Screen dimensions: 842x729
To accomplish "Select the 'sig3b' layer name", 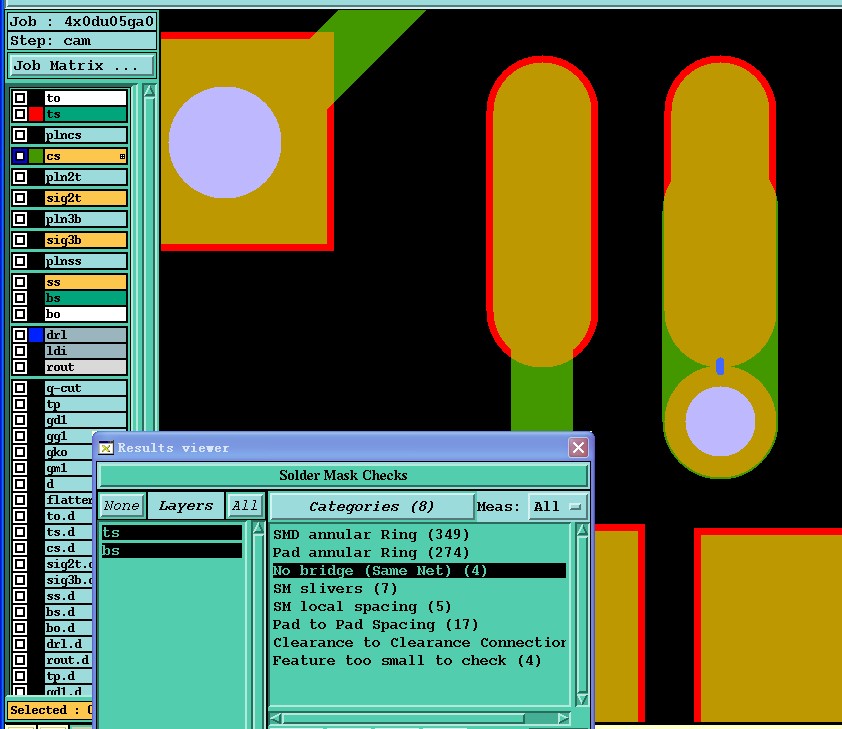I will click(x=86, y=240).
